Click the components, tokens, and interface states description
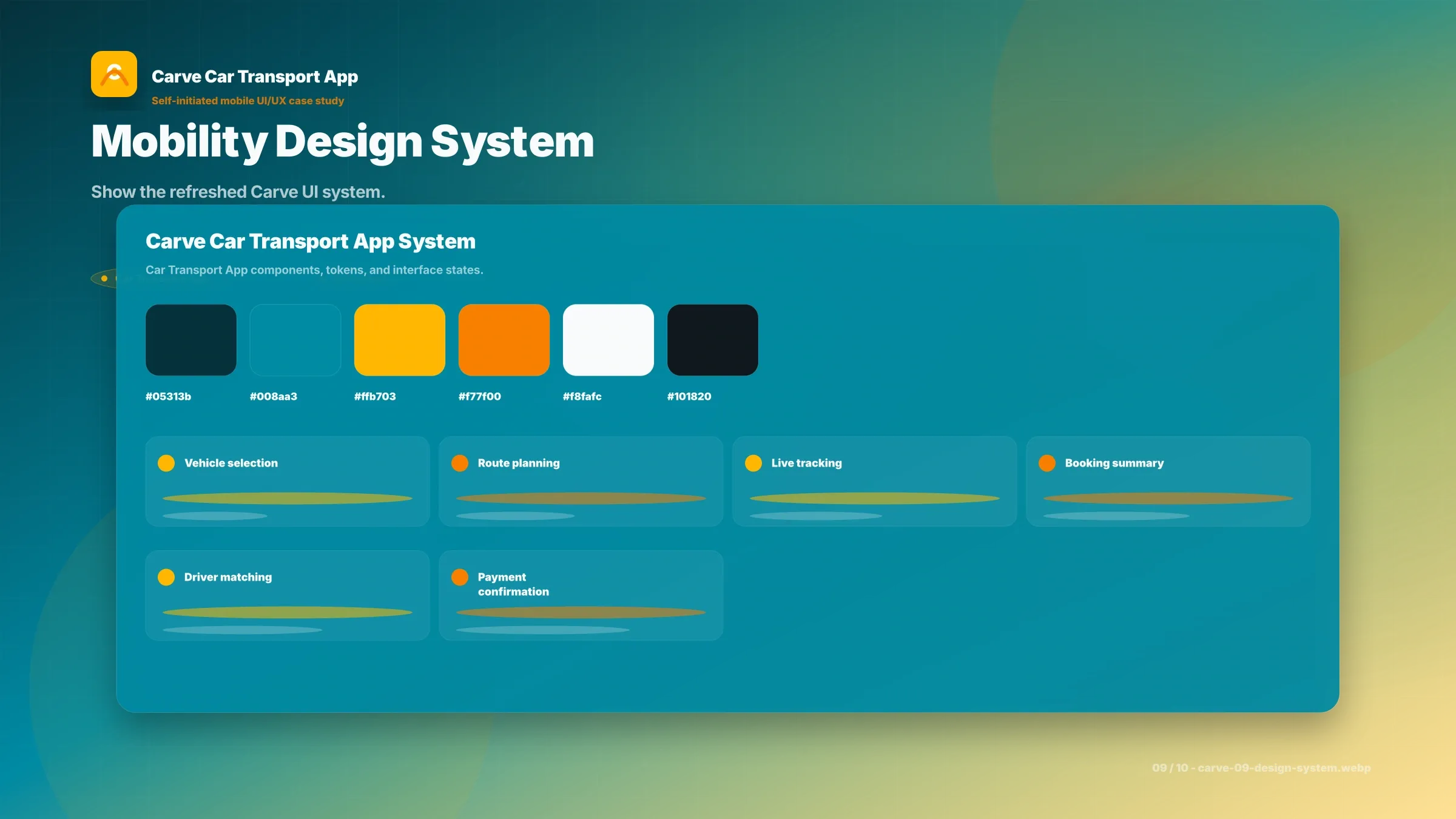The width and height of the screenshot is (1456, 819). click(x=314, y=270)
